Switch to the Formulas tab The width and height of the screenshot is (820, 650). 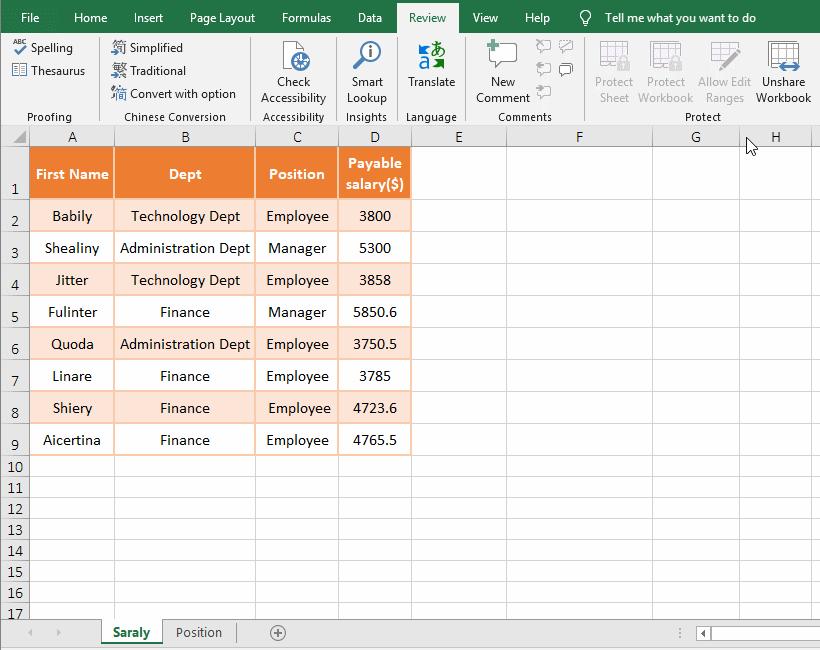[x=306, y=18]
